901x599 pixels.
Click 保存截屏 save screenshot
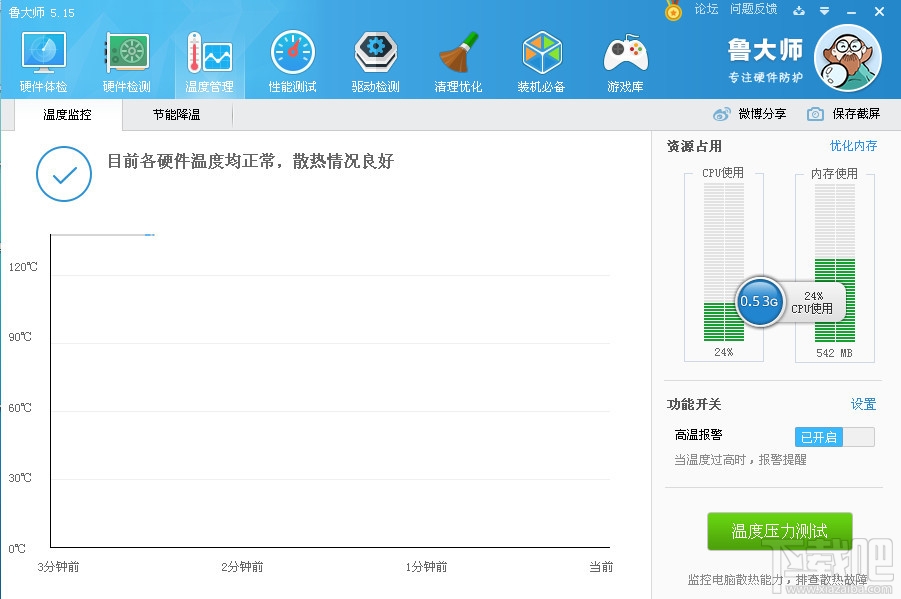coord(856,114)
